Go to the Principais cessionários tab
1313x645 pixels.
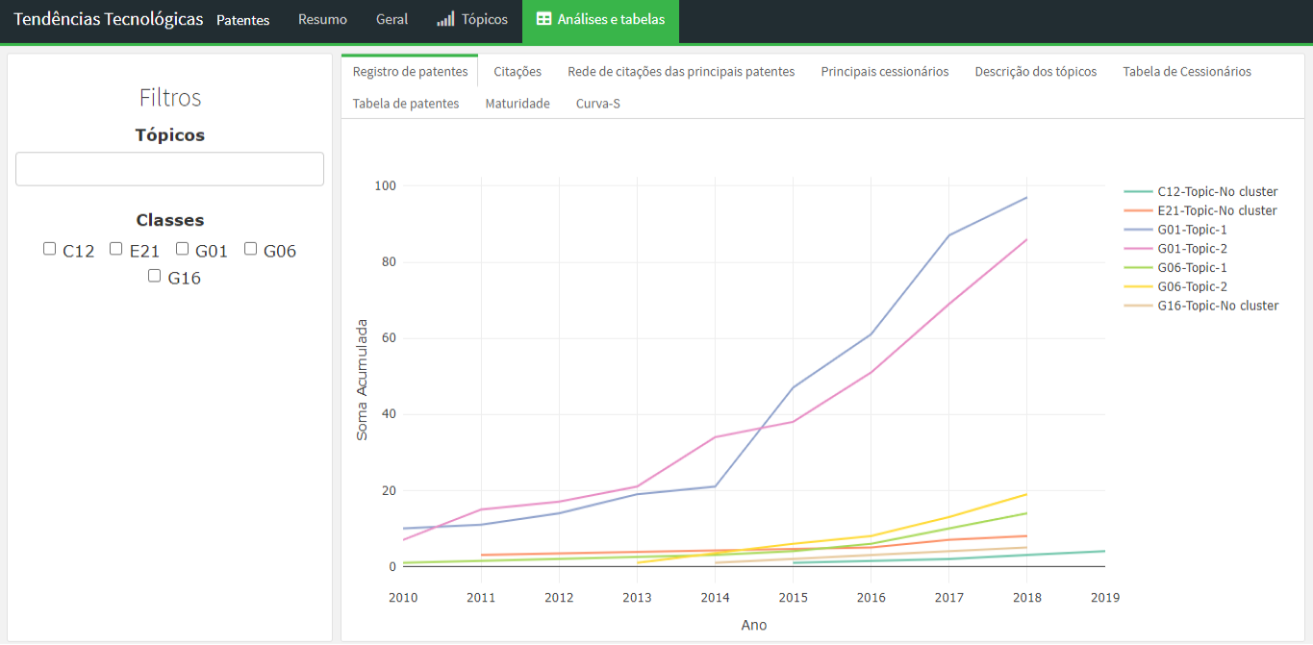[x=884, y=72]
